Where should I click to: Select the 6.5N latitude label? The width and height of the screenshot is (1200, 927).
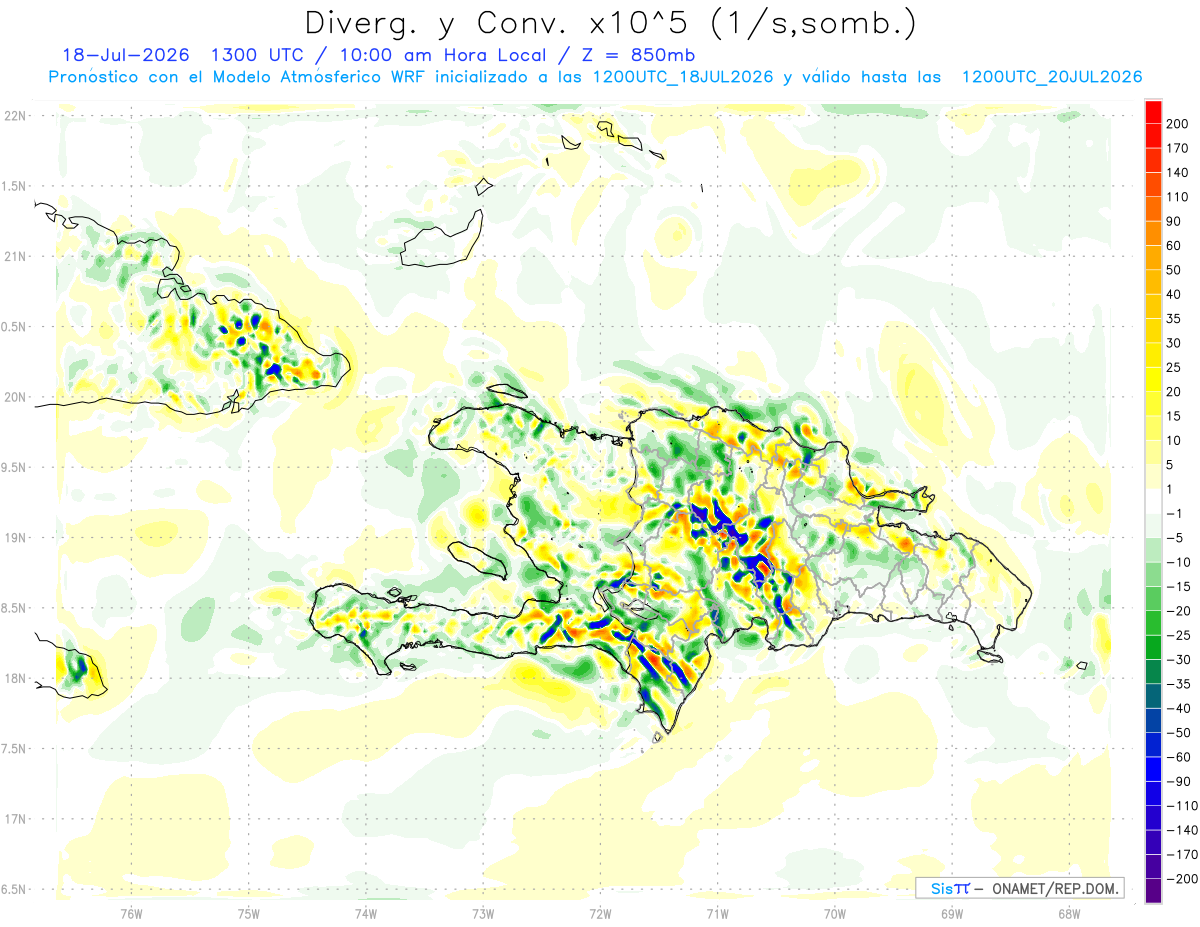coord(14,889)
